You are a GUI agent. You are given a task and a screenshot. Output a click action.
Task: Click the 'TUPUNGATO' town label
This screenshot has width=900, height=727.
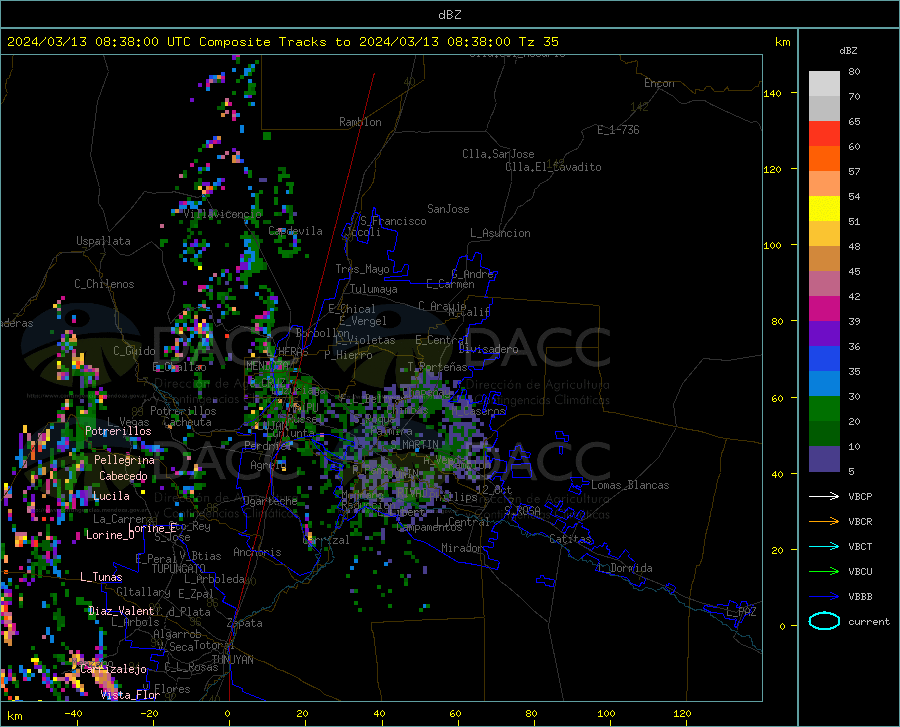point(179,569)
